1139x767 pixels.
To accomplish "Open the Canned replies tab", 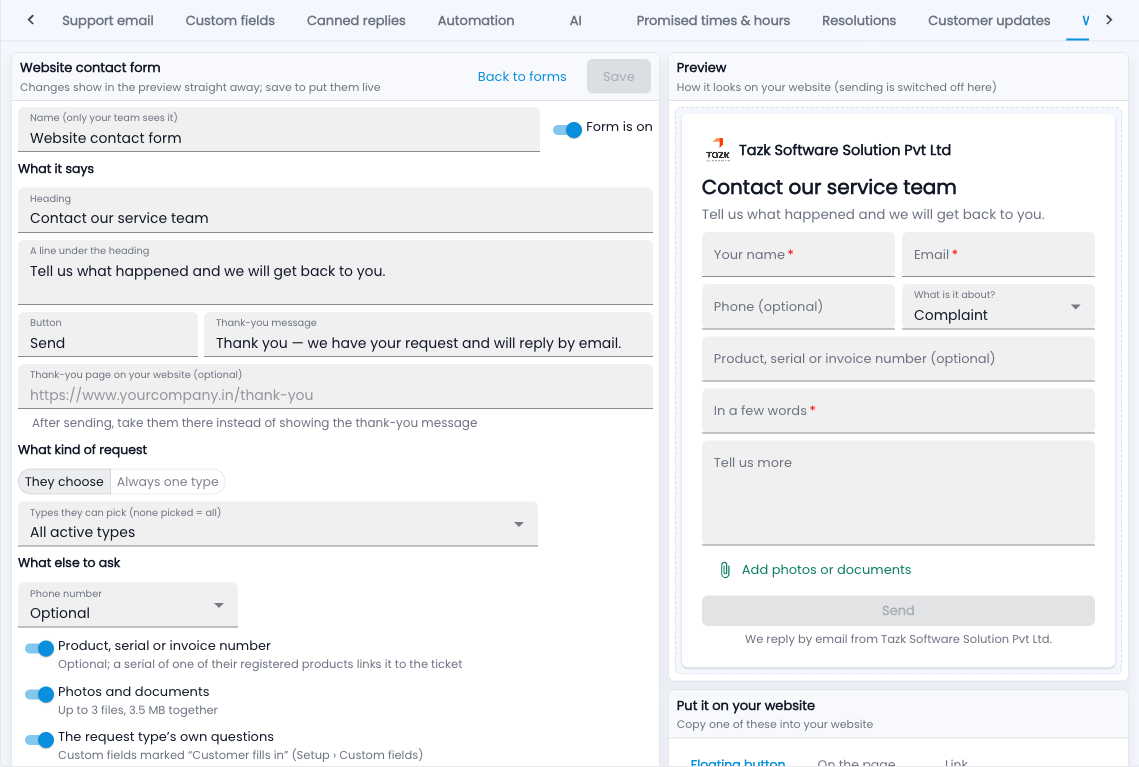I will [356, 20].
